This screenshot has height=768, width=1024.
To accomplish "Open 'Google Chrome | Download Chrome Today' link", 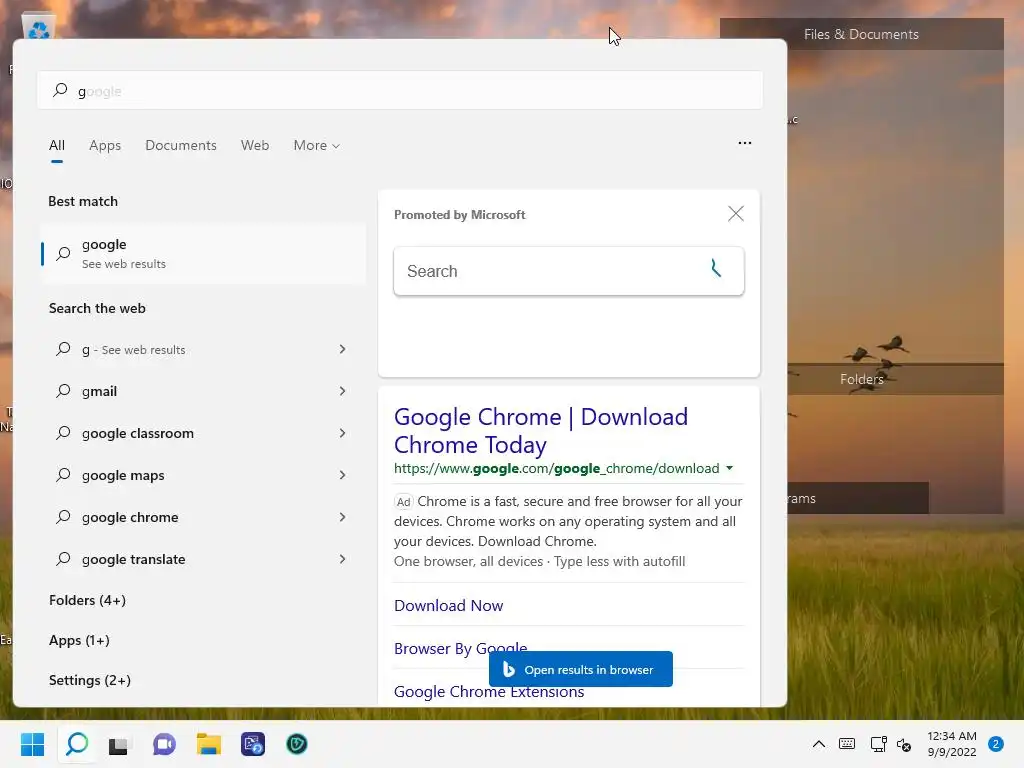I will [x=541, y=430].
